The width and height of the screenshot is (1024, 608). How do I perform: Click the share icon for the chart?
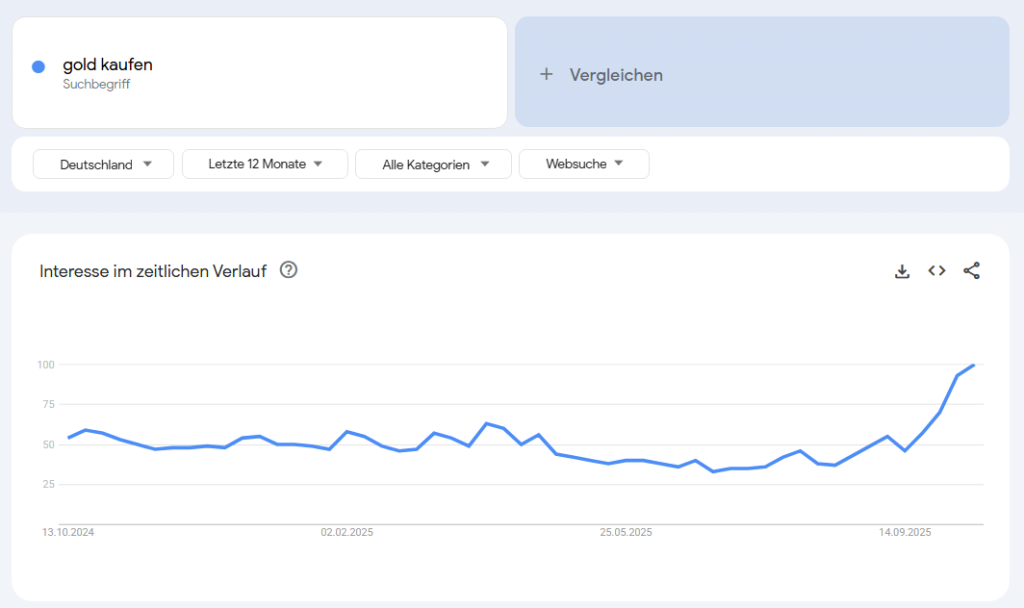point(971,271)
